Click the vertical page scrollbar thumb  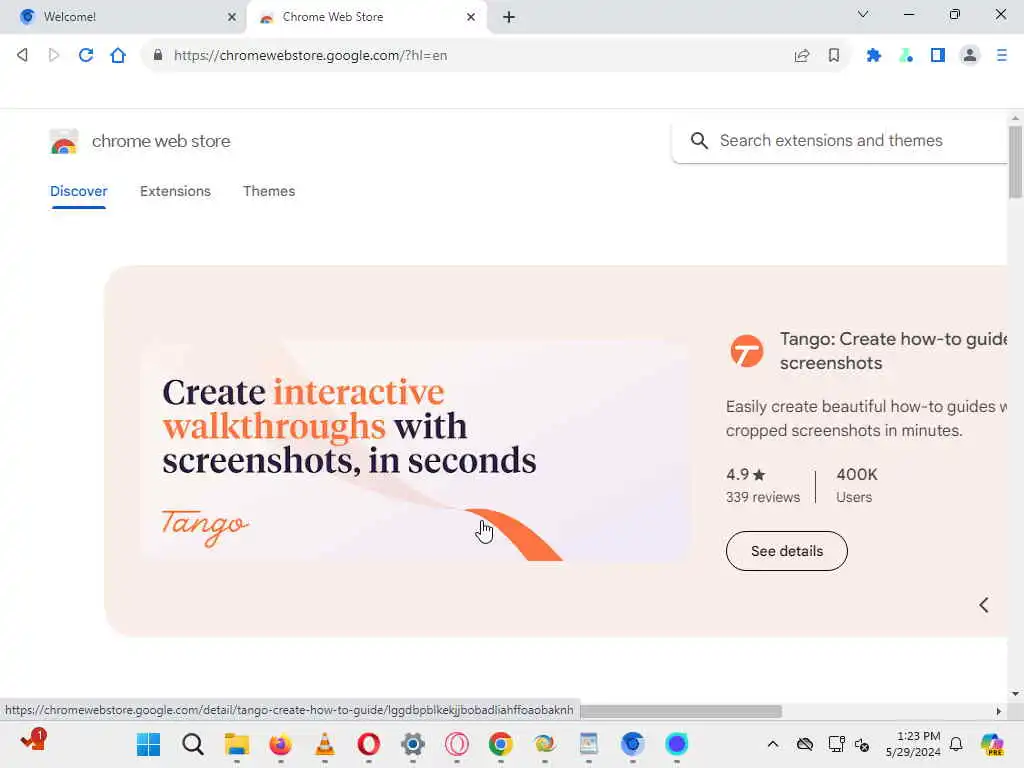[1015, 162]
